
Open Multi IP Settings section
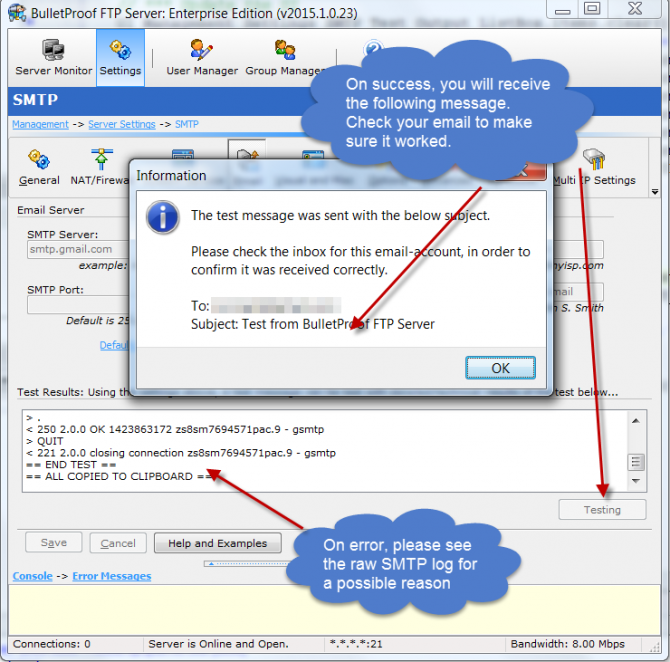(595, 168)
